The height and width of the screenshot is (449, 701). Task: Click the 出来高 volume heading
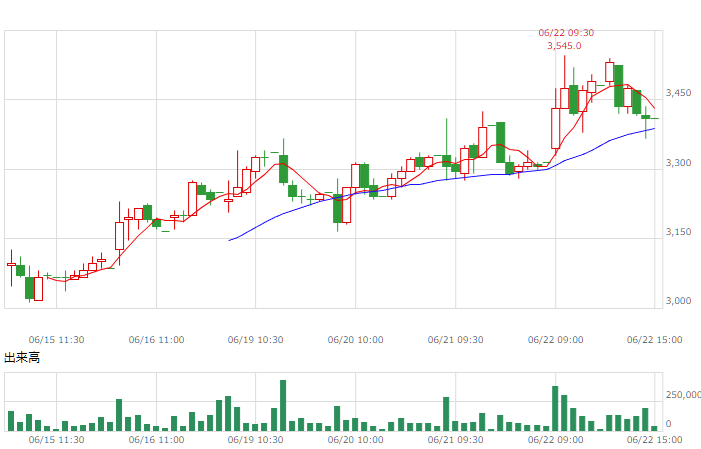22,357
